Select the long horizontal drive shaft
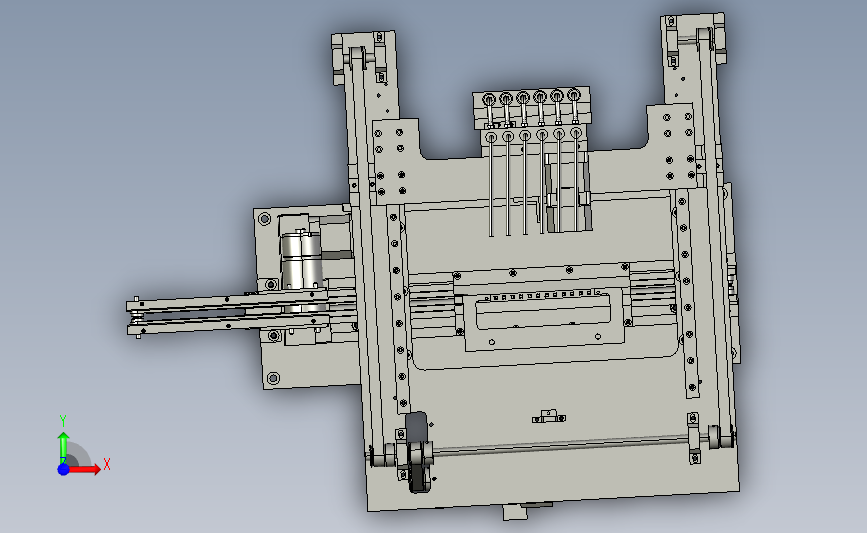The image size is (867, 533). point(560,445)
